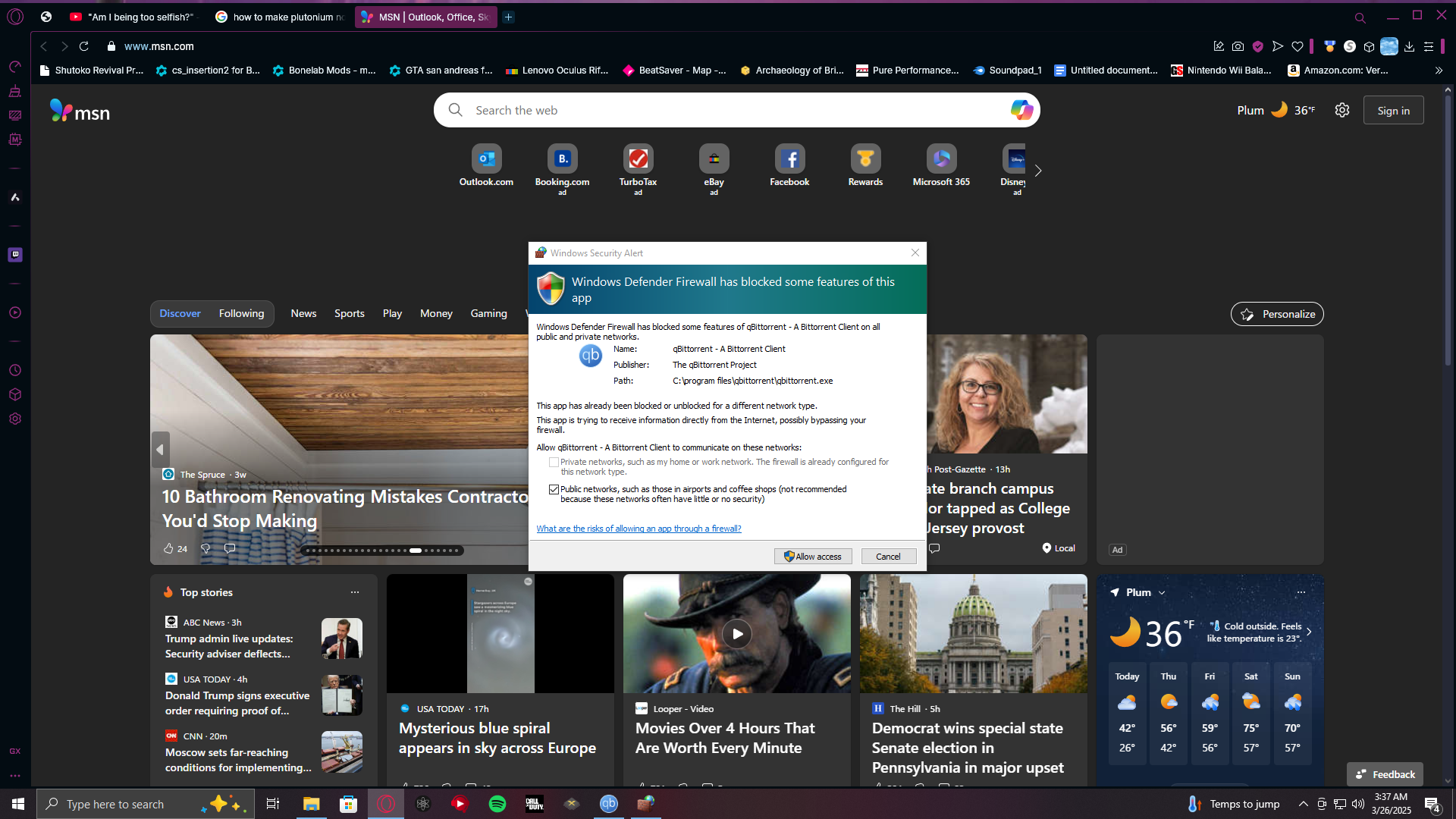
Task: Cancel the Windows Security Alert
Action: point(888,557)
